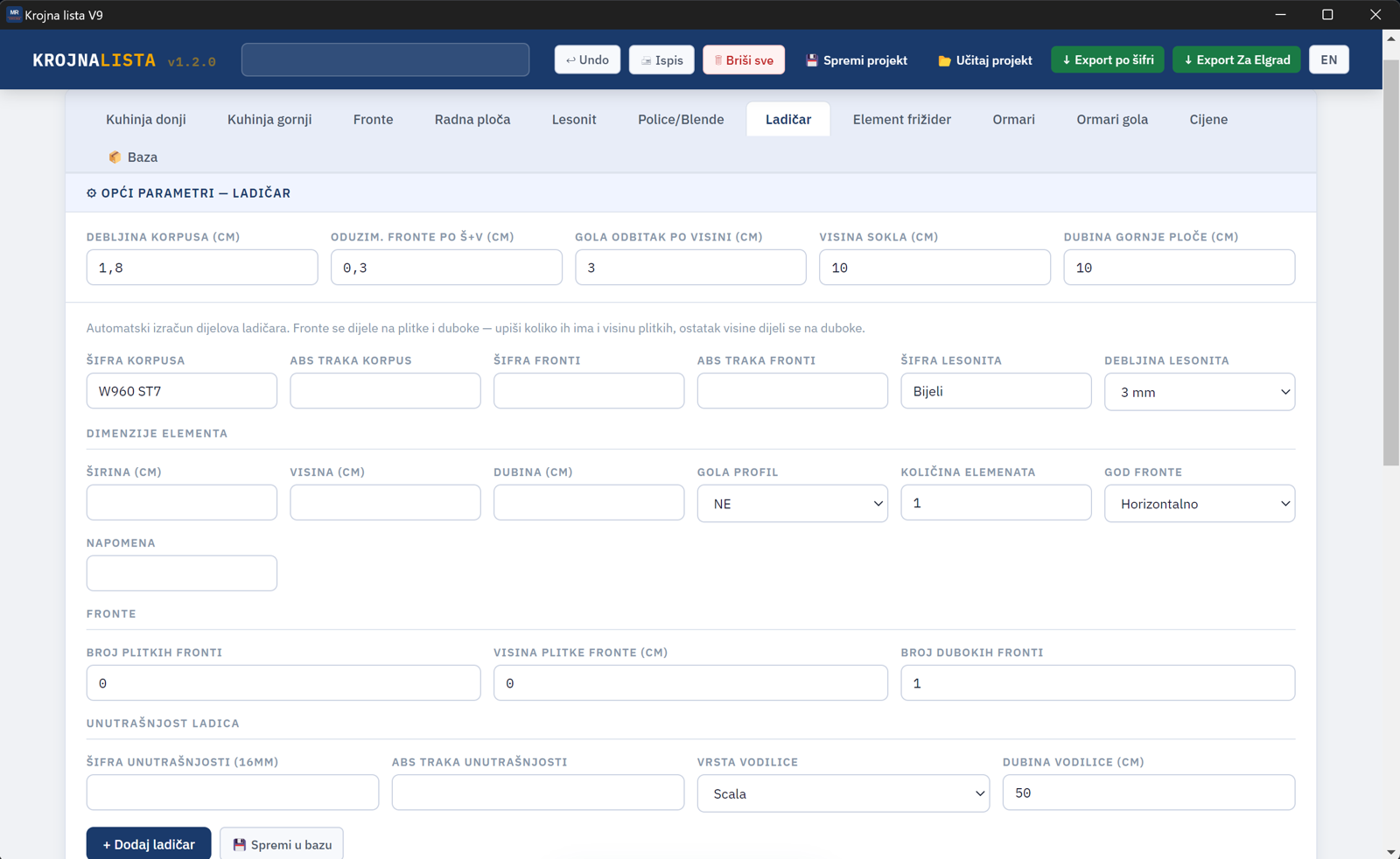Click Visina sokla input

pos(934,268)
